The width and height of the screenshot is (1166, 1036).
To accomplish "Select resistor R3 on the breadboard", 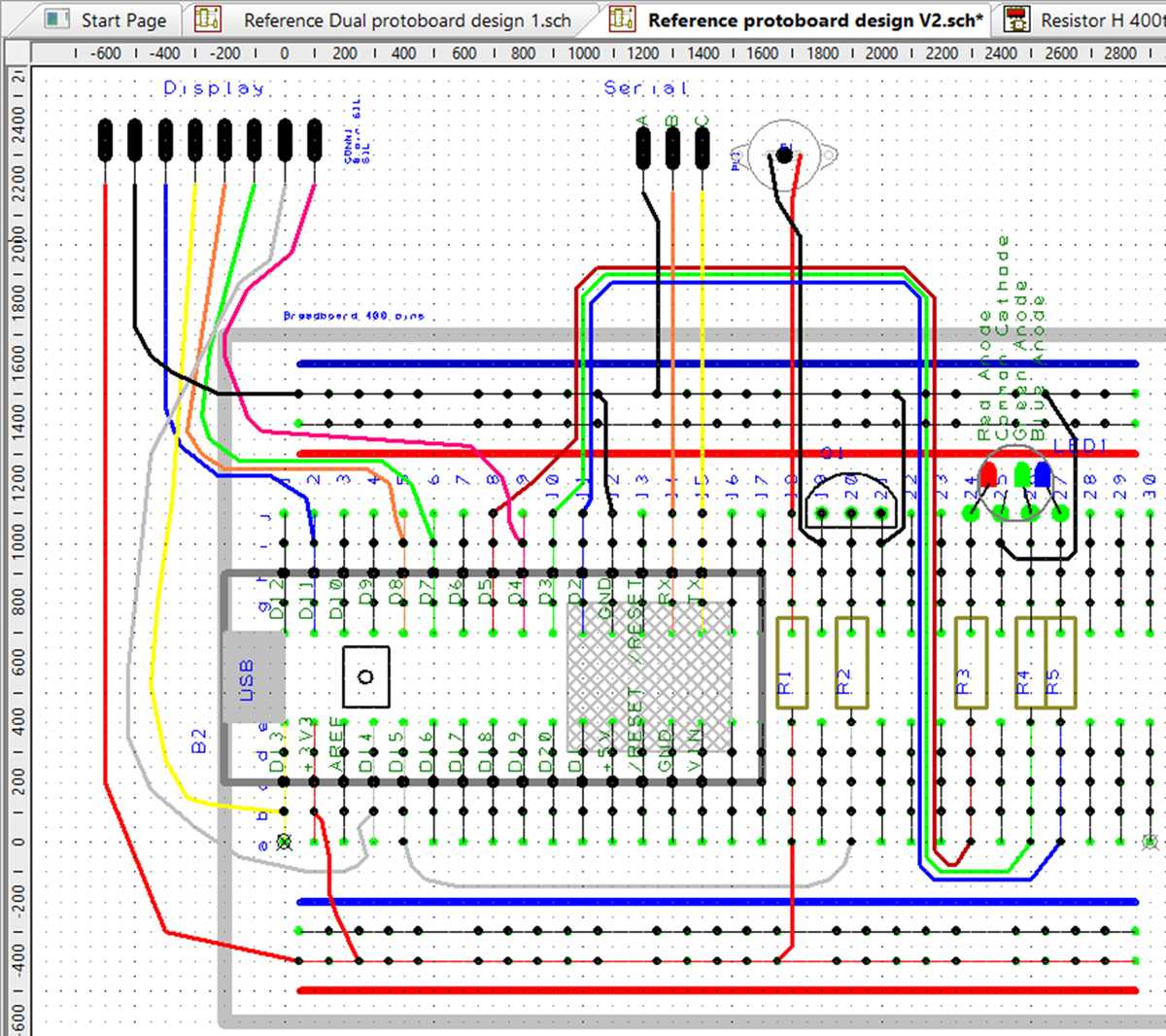I will [x=972, y=663].
